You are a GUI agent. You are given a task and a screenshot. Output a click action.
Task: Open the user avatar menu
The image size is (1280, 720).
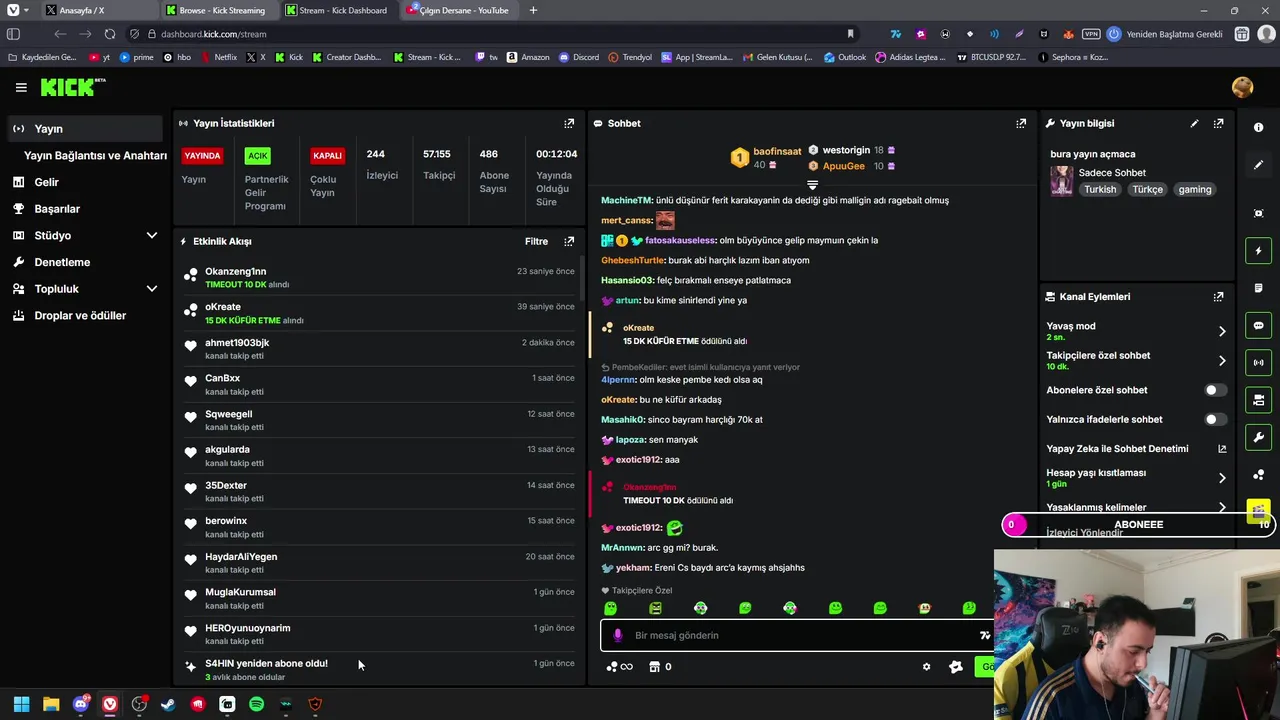point(1243,87)
